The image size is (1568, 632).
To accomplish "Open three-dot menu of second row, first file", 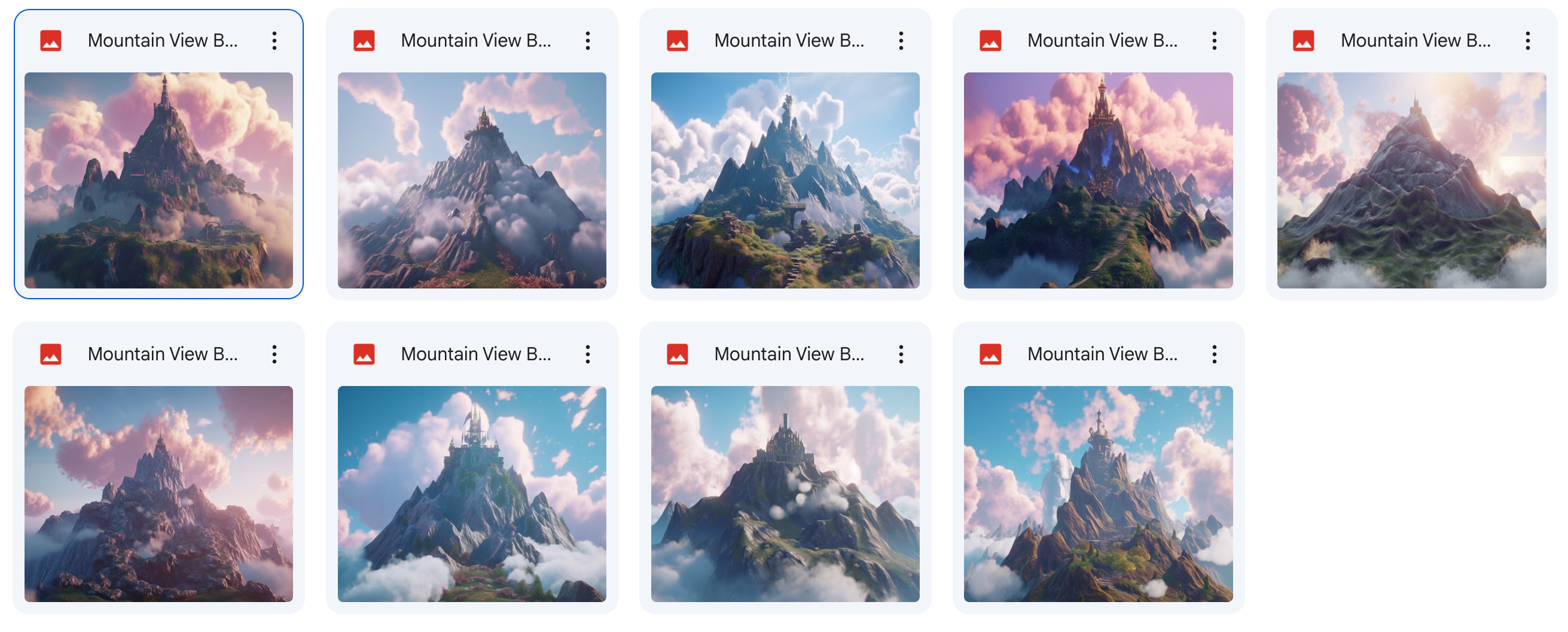I will pyautogui.click(x=274, y=354).
